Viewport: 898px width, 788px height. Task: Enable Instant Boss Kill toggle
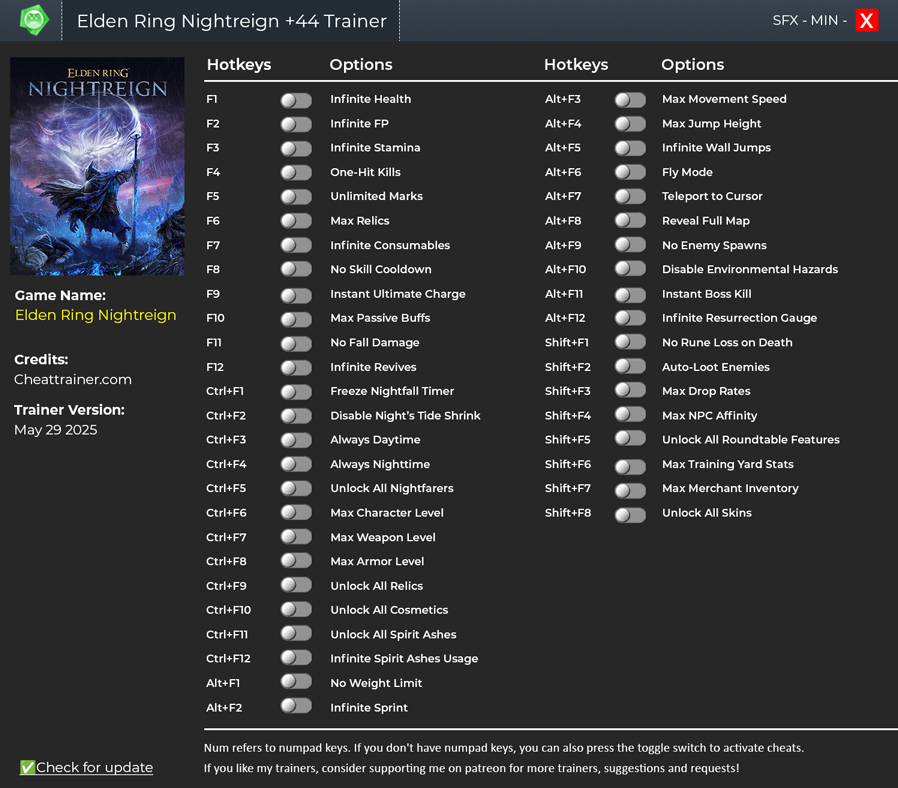(630, 296)
